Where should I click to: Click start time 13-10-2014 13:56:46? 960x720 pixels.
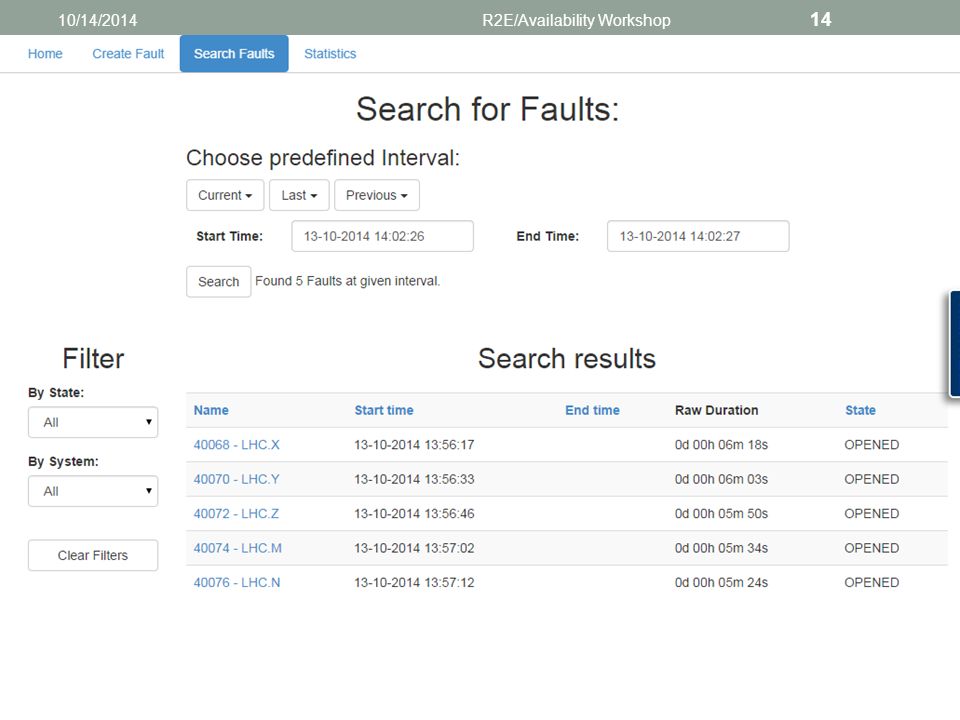click(x=414, y=514)
